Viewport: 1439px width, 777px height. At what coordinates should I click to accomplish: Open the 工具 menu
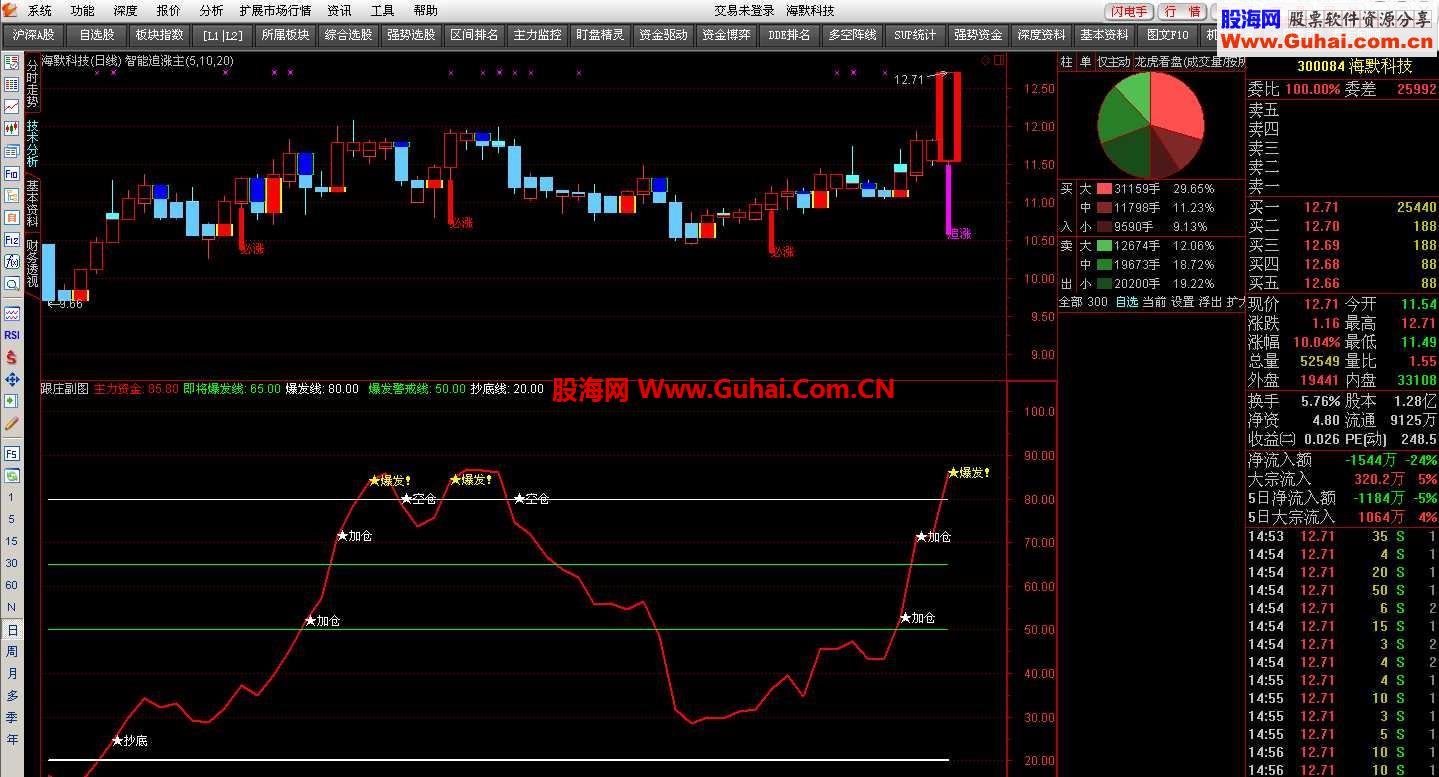click(383, 11)
